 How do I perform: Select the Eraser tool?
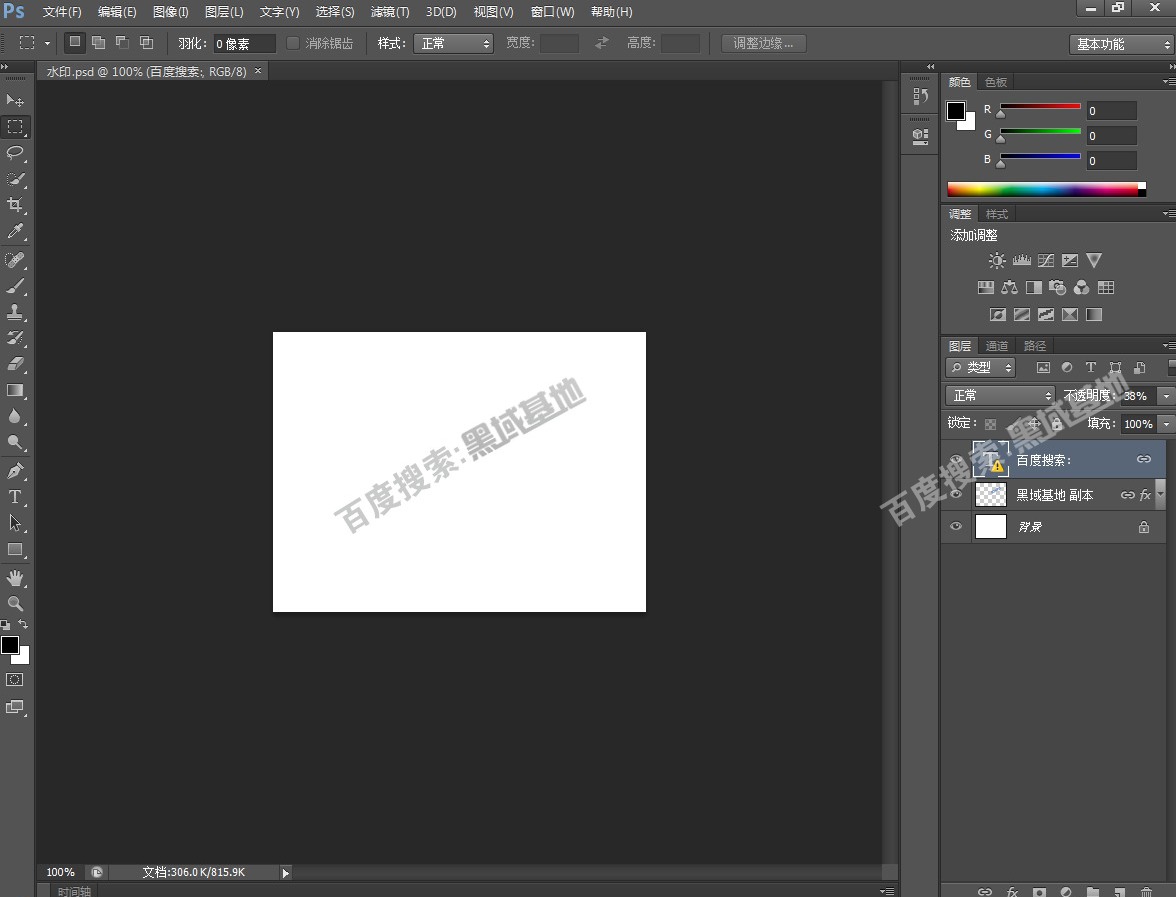pyautogui.click(x=15, y=364)
